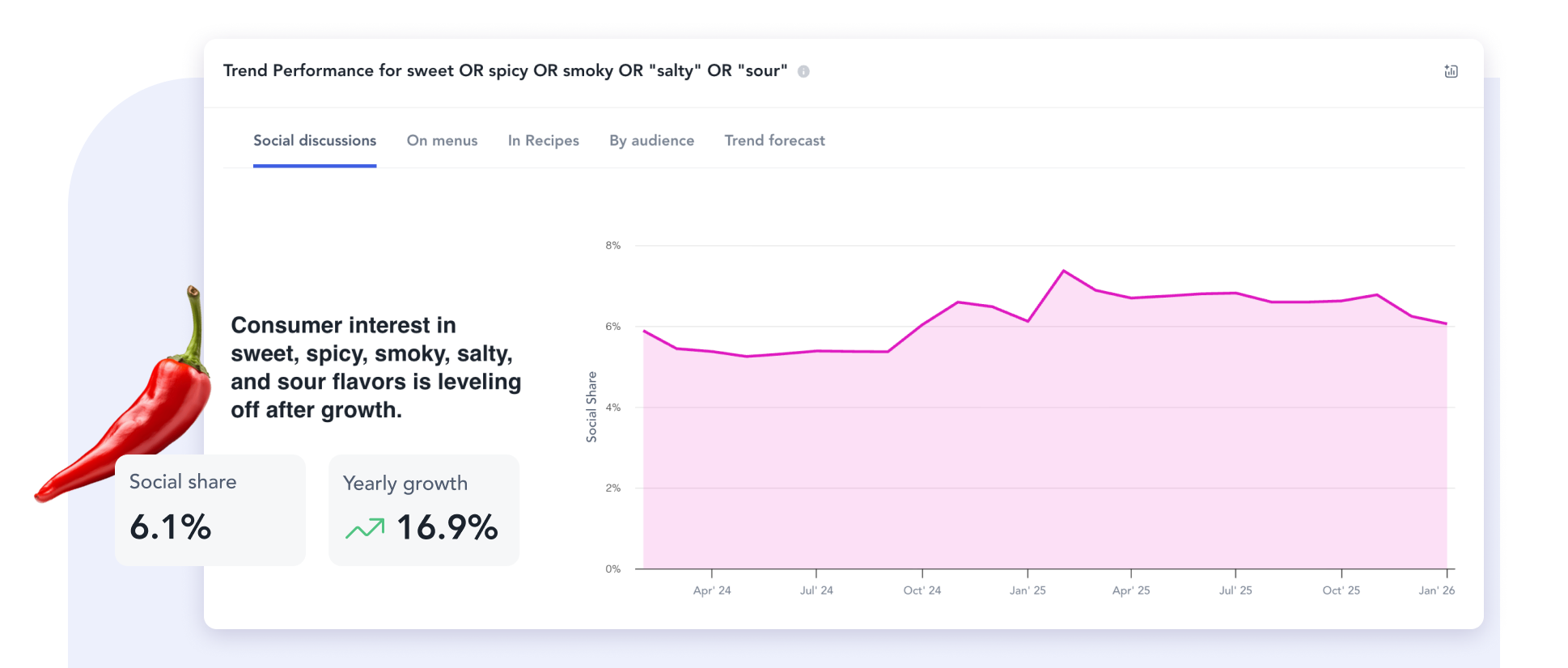Switch to the On menus tab
The width and height of the screenshot is (1568, 668).
pos(442,141)
